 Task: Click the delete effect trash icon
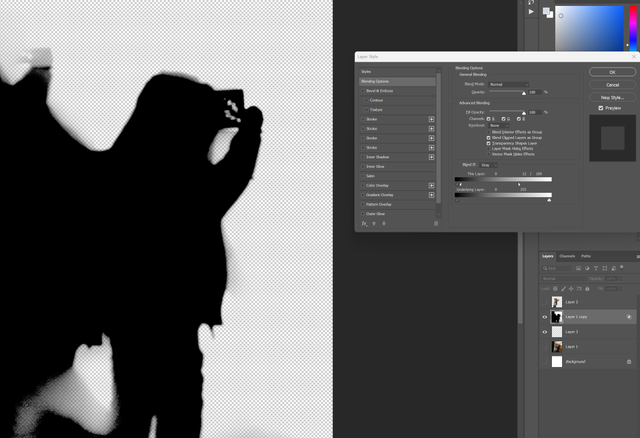click(x=436, y=224)
